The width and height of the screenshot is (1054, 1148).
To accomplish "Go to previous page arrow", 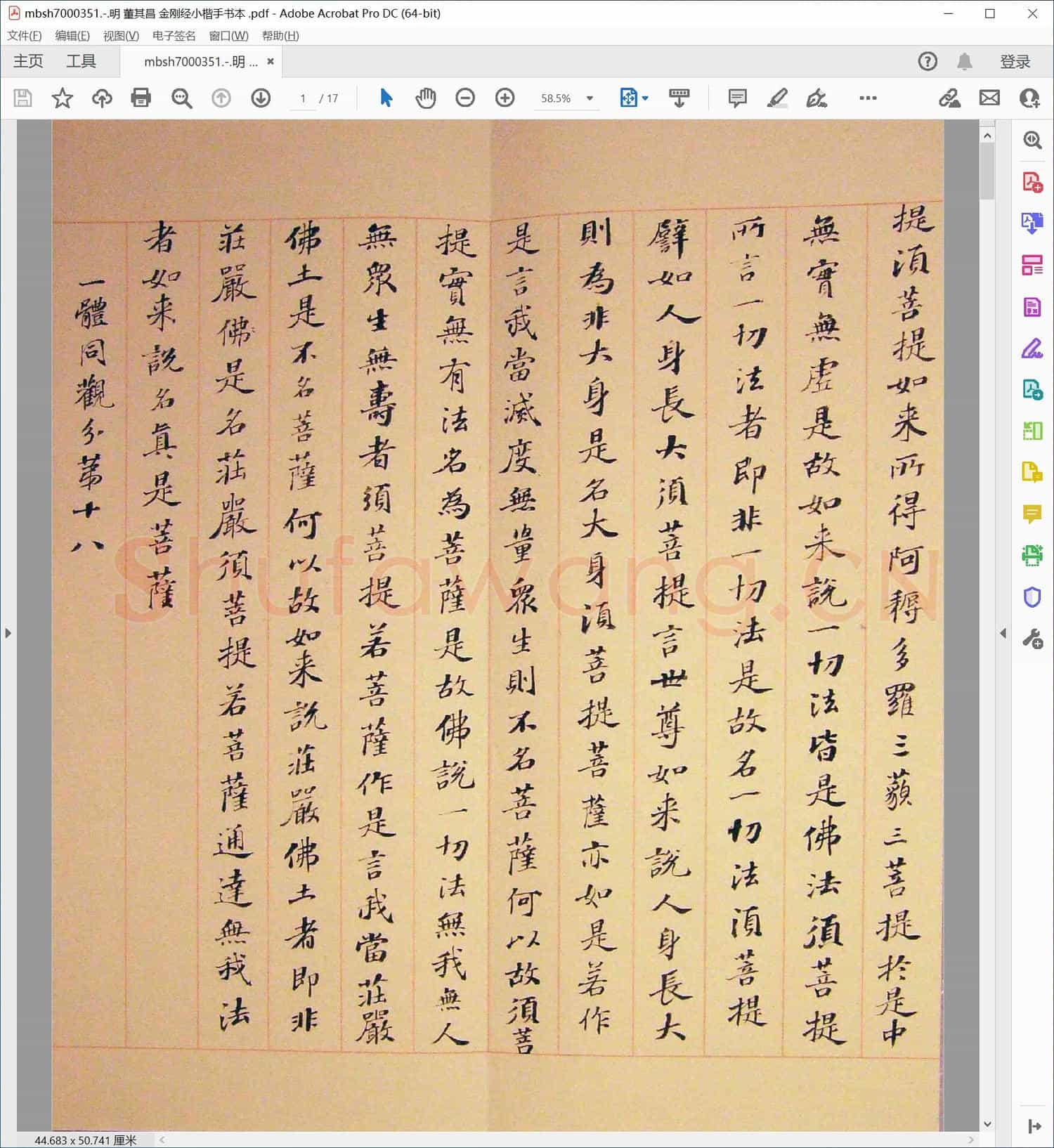I will pyautogui.click(x=221, y=98).
